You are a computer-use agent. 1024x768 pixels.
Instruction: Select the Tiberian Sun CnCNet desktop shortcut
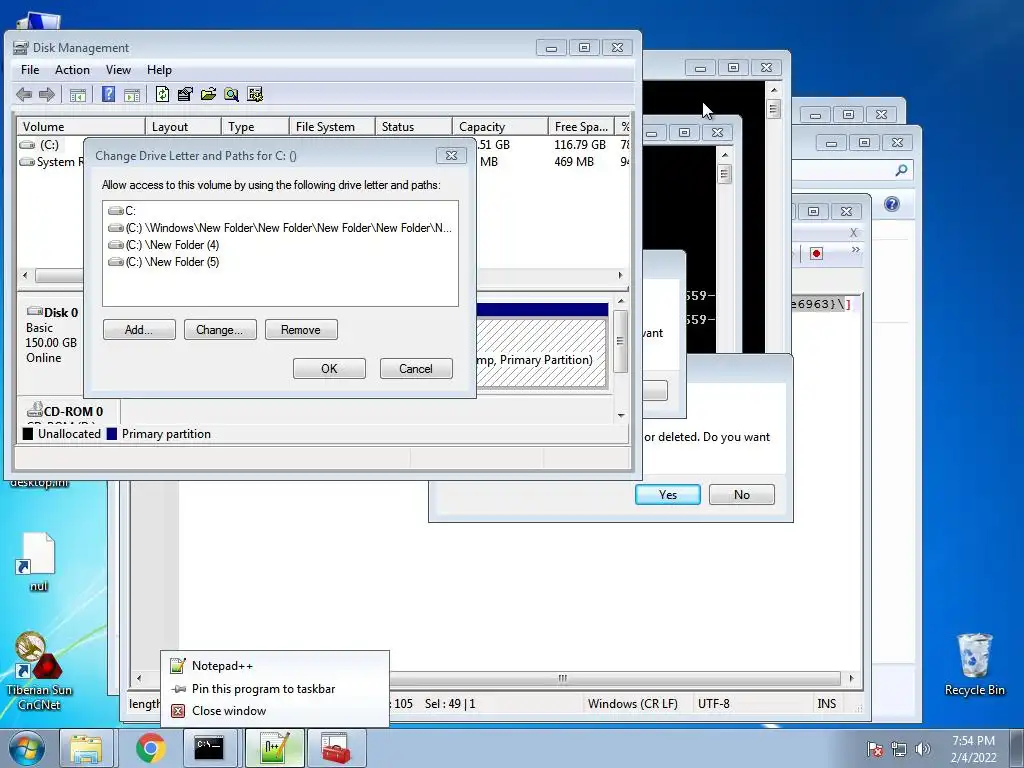(x=39, y=671)
